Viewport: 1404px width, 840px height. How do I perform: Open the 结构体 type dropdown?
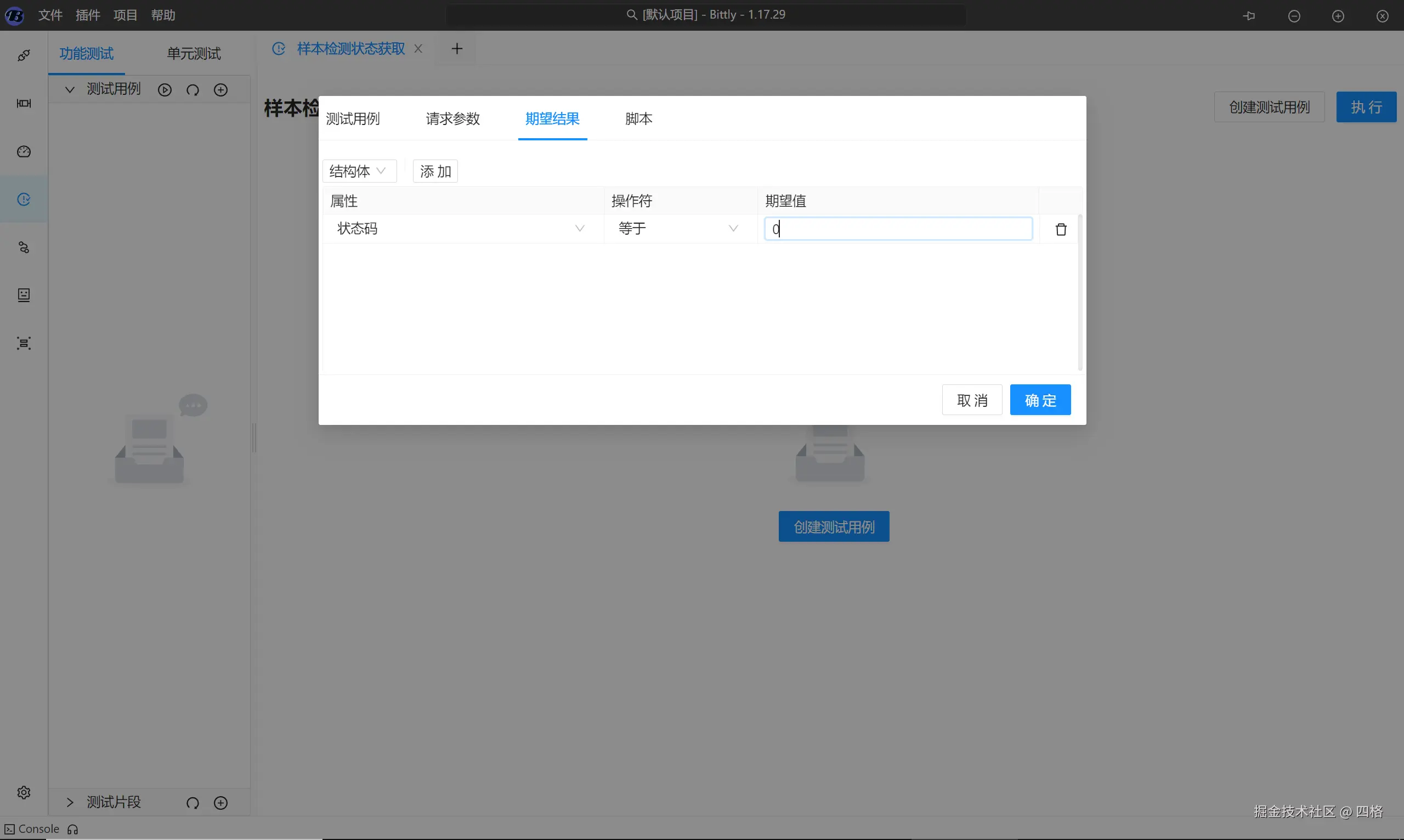(359, 171)
